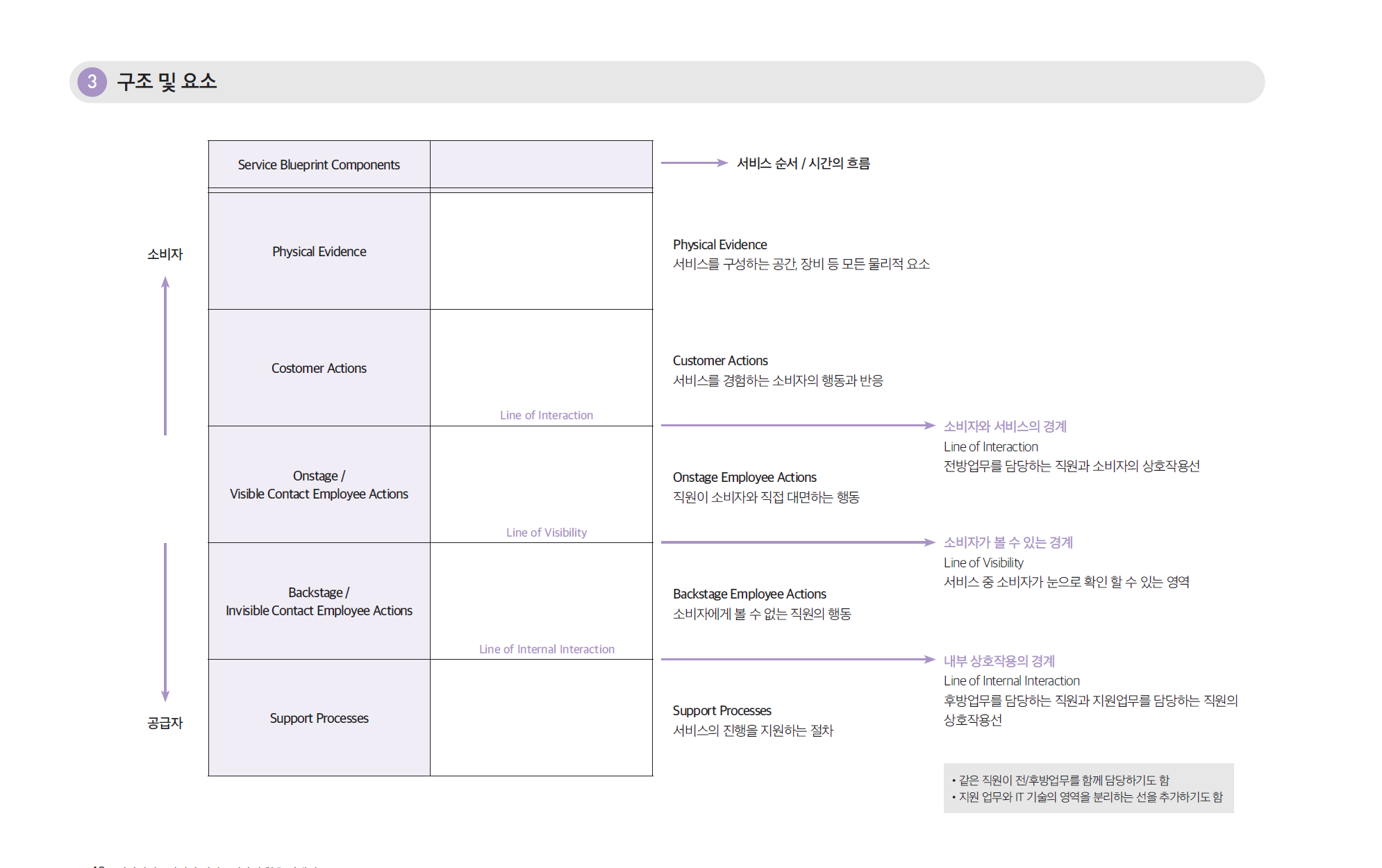
Task: Click the 구조 및 요소 section heading
Action: [167, 81]
